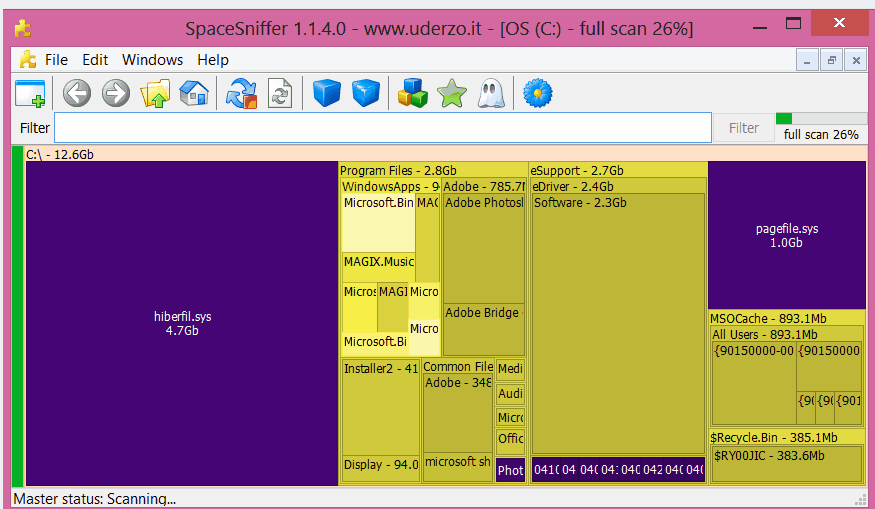This screenshot has height=509, width=875.
Task: Go back with the left arrow icon
Action: [77, 93]
